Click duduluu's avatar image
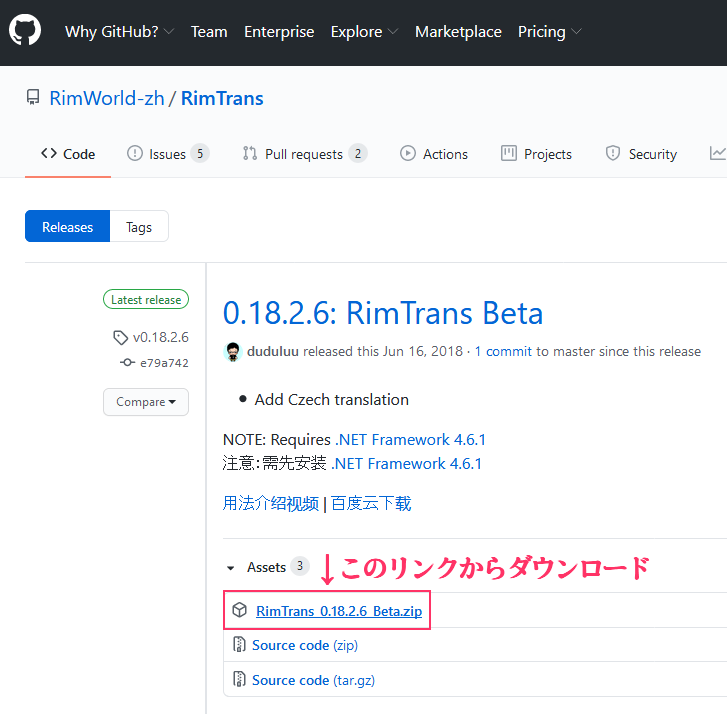 point(233,351)
